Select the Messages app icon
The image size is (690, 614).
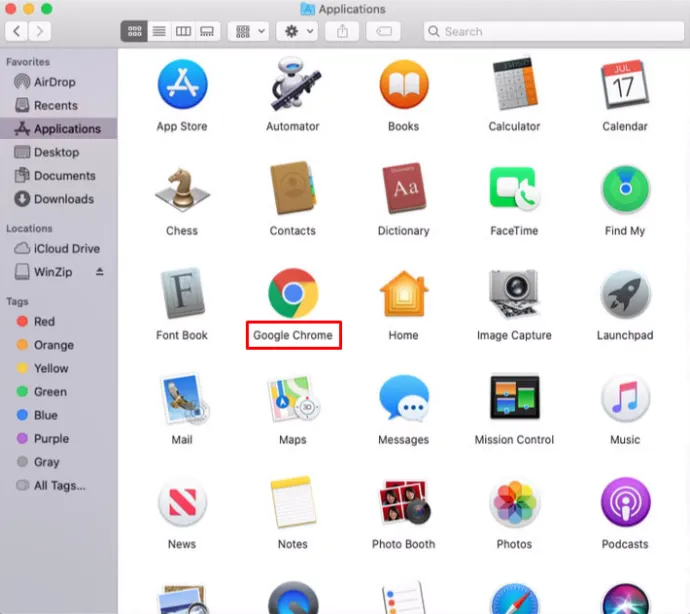click(404, 398)
